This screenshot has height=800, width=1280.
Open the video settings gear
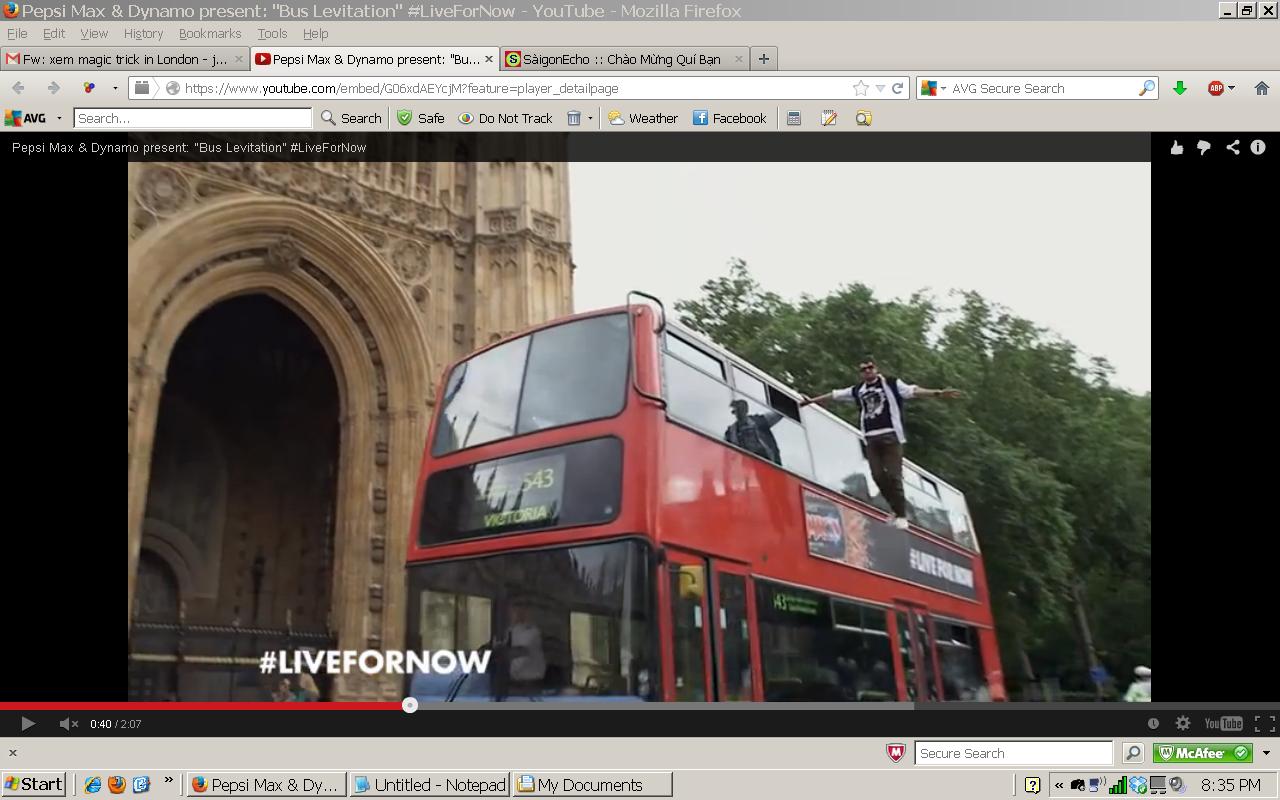coord(1183,723)
